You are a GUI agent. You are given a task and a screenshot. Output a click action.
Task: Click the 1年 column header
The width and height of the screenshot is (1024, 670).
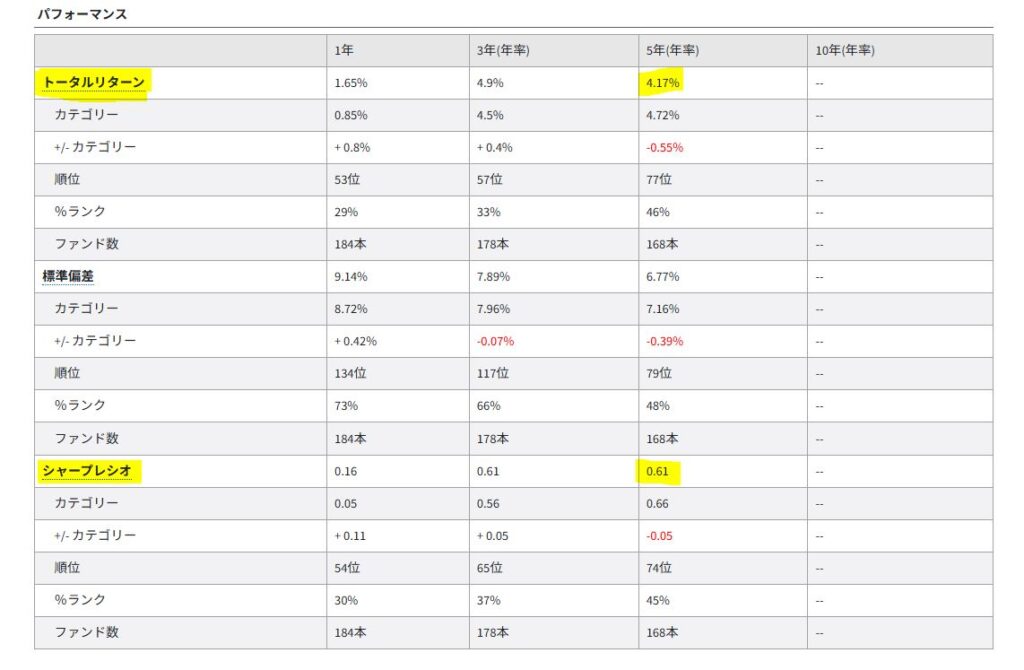pos(344,51)
